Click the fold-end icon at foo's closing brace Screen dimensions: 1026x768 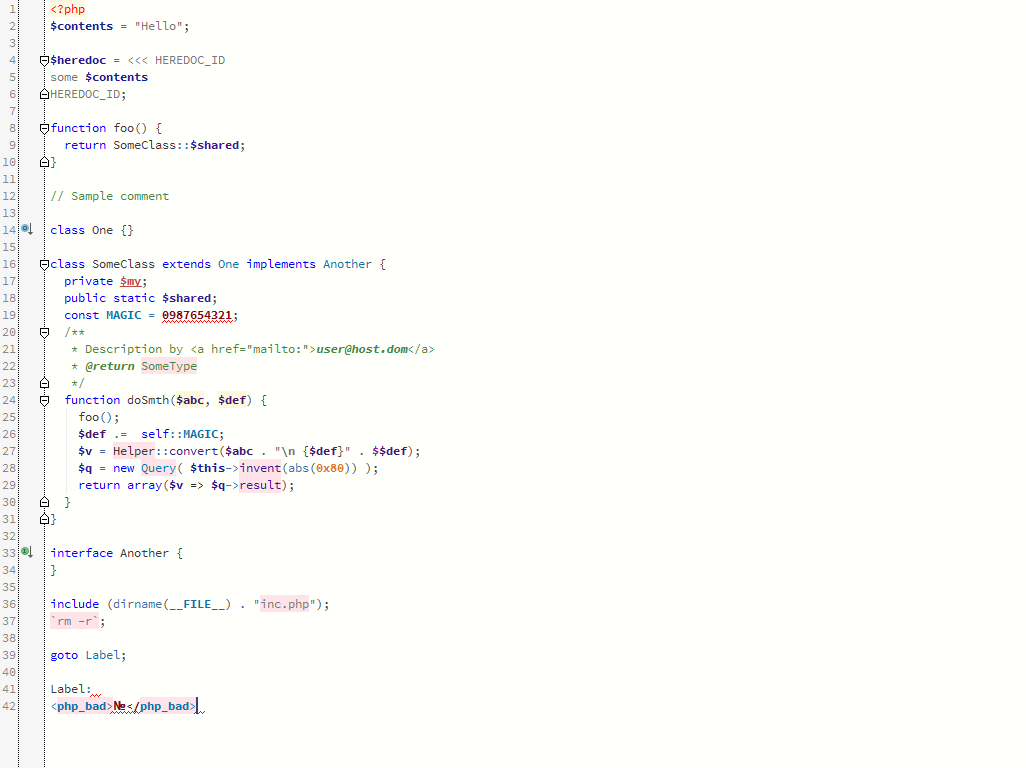(x=43, y=161)
